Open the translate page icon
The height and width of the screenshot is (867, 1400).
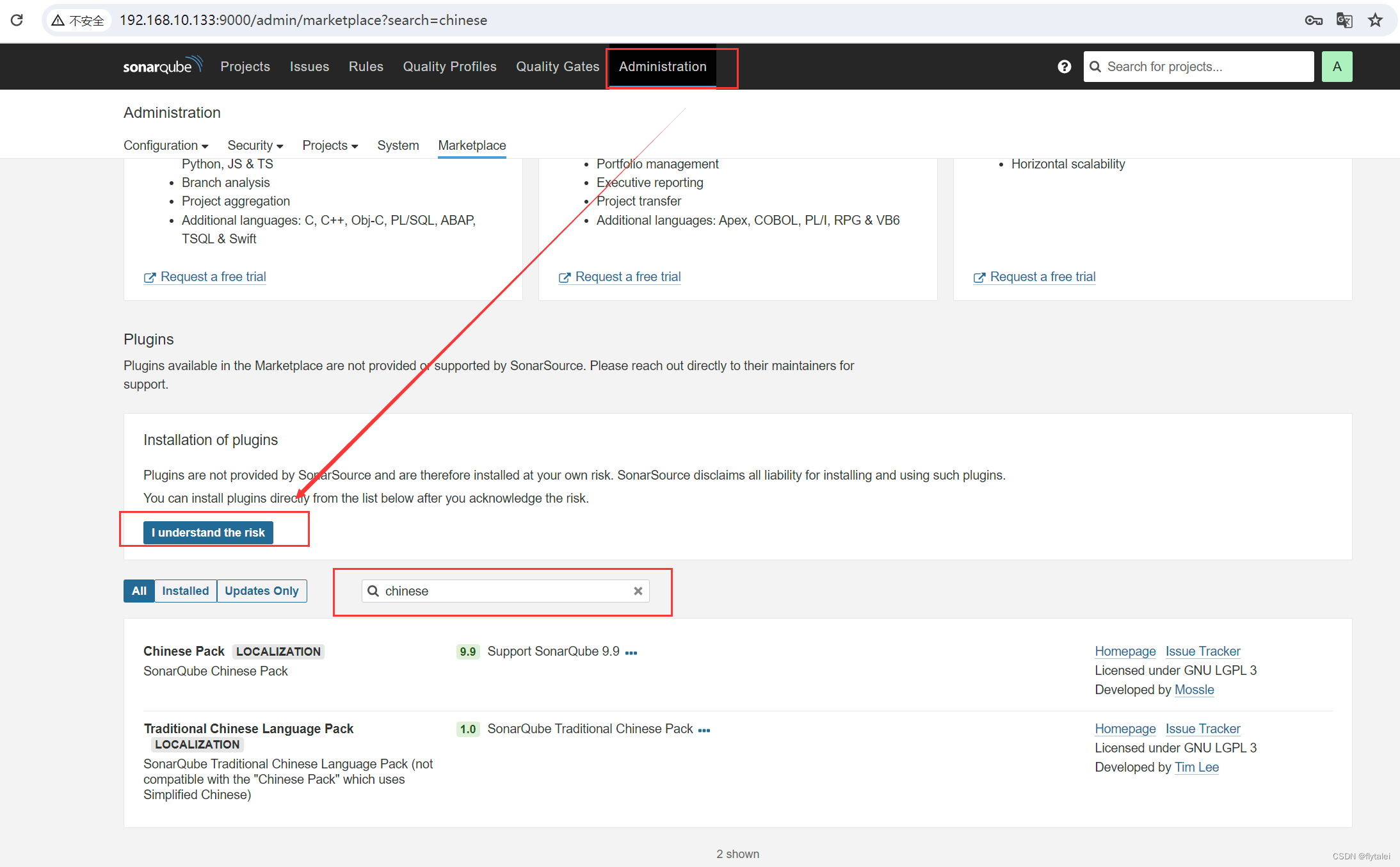(x=1344, y=20)
